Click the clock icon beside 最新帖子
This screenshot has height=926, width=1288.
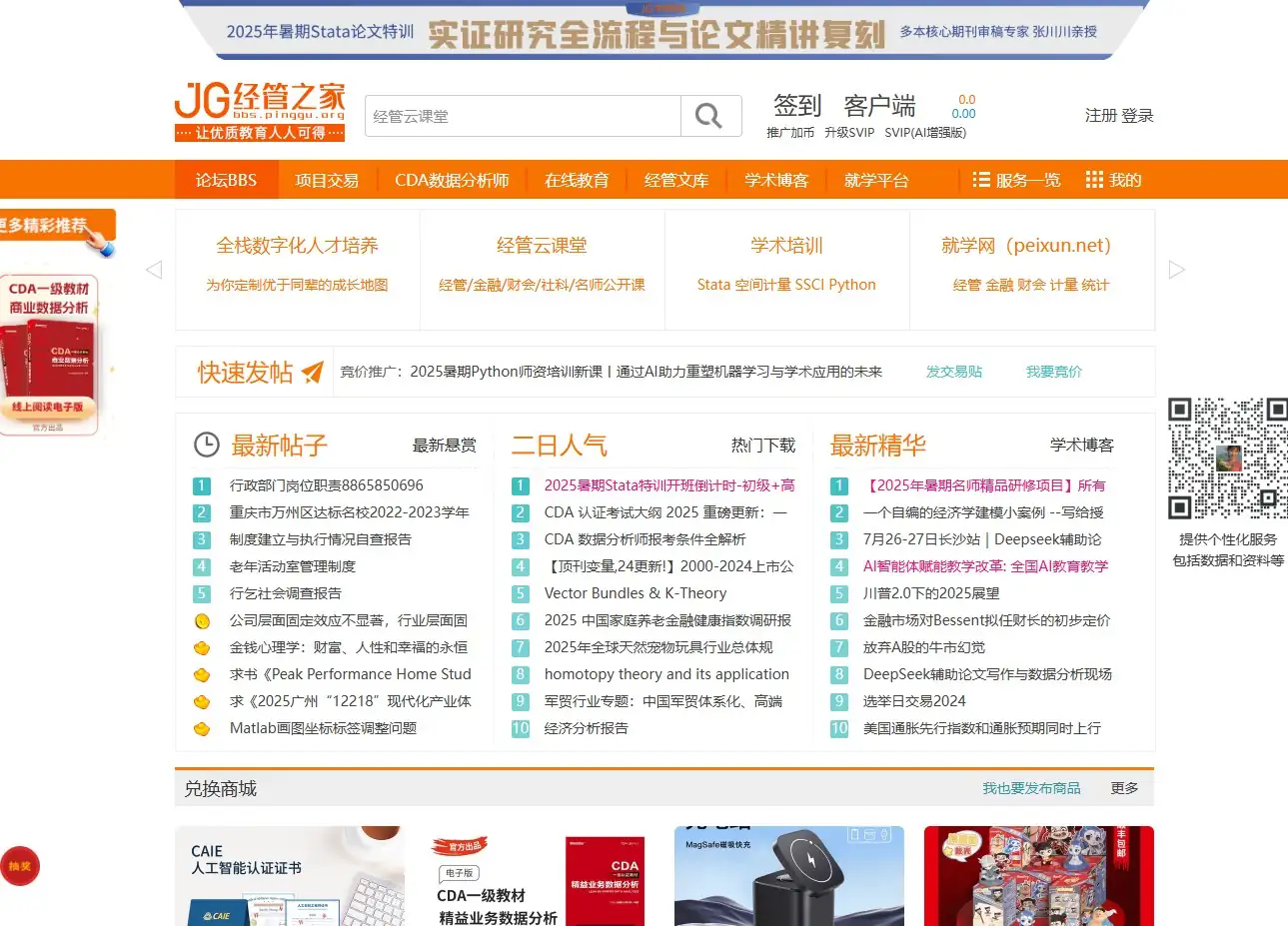[207, 446]
